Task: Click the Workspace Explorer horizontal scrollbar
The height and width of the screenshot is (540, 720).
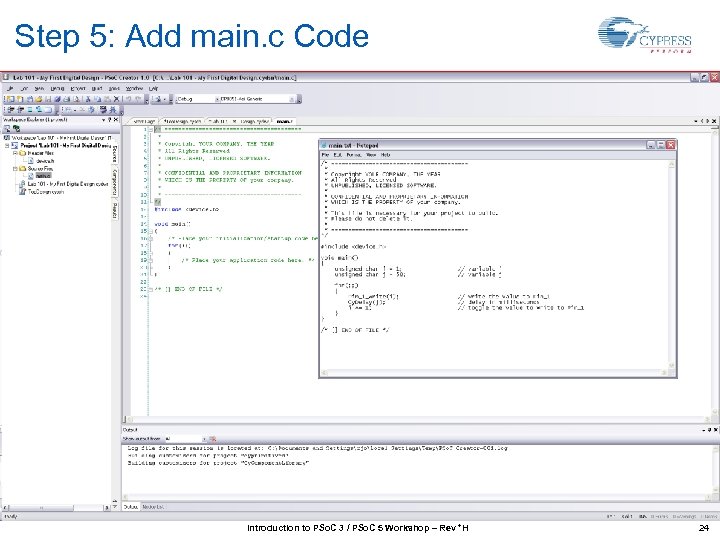Action: (56, 507)
